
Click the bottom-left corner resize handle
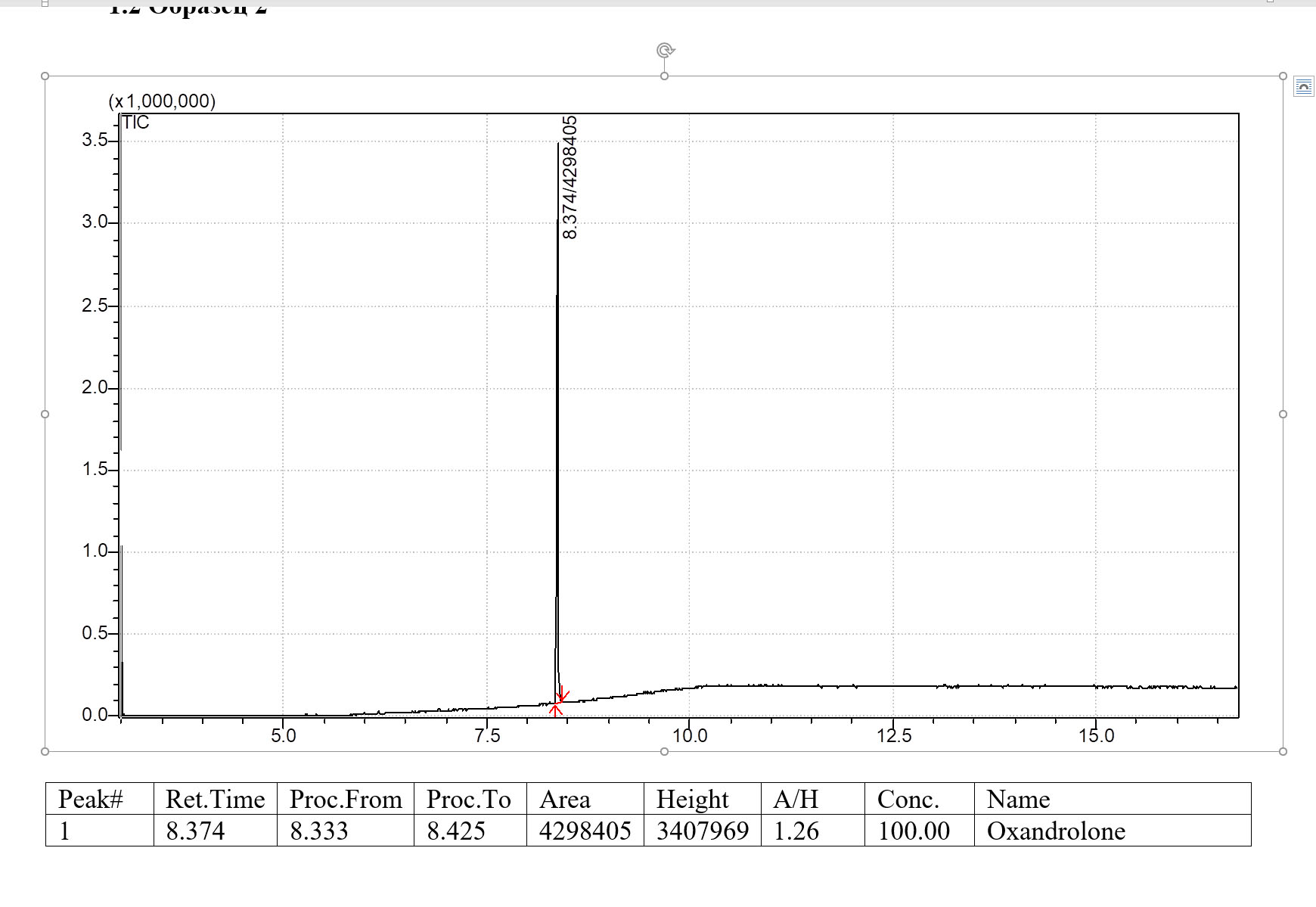click(x=45, y=751)
